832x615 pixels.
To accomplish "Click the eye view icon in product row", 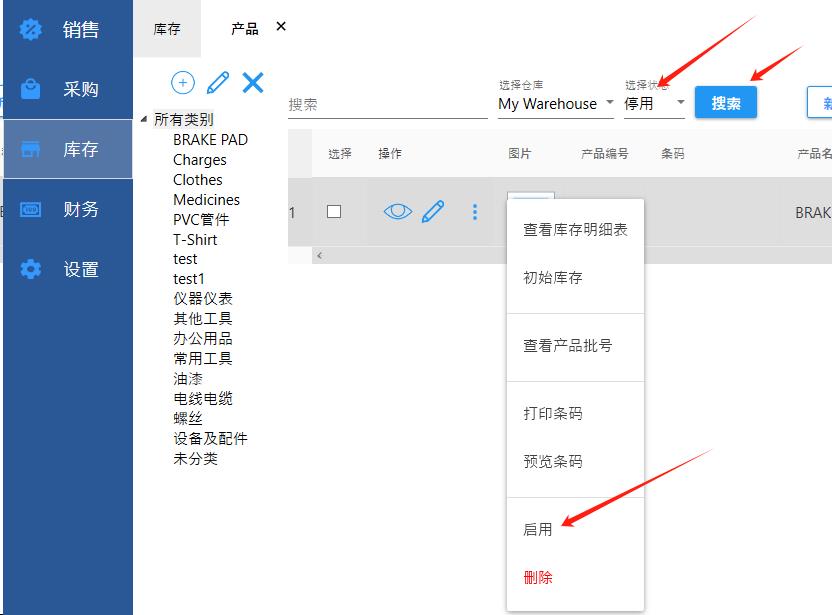I will (x=398, y=212).
